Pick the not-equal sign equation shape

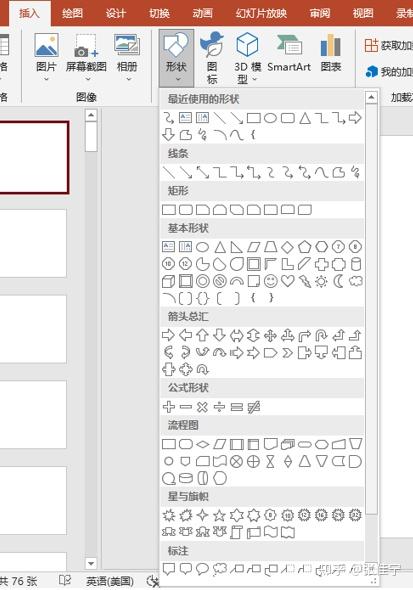point(254,407)
